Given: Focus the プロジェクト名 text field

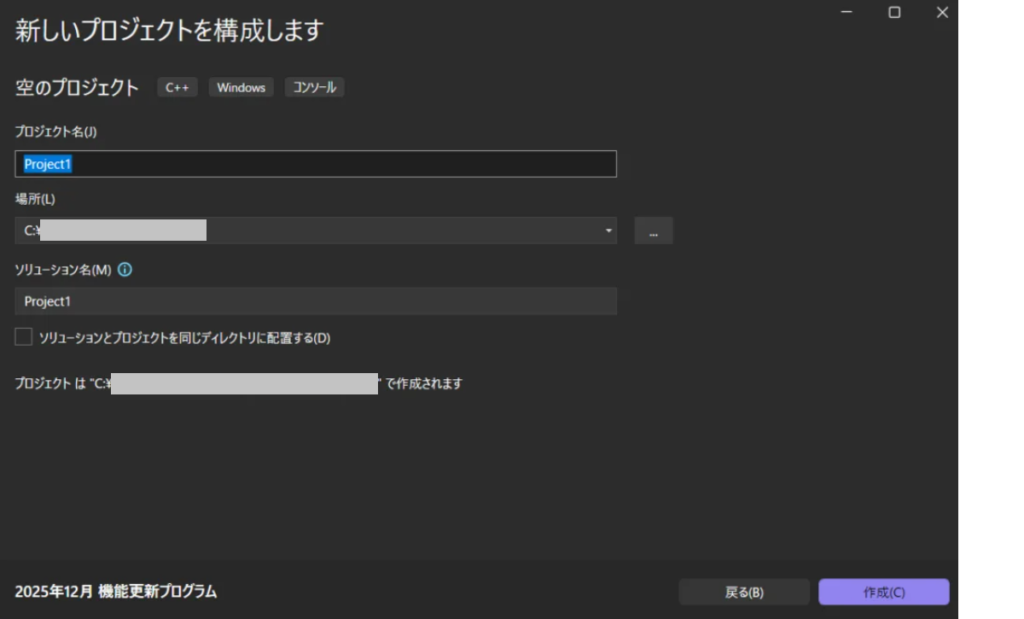Looking at the screenshot, I should point(316,164).
